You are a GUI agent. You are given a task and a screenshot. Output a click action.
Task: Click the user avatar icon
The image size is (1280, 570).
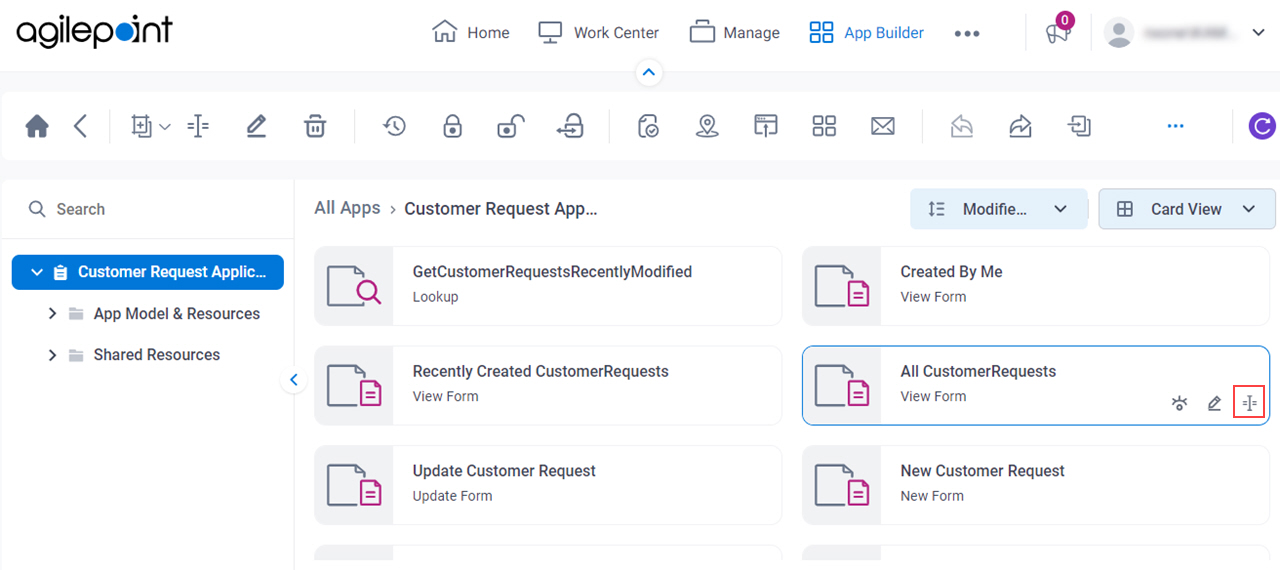pos(1119,32)
